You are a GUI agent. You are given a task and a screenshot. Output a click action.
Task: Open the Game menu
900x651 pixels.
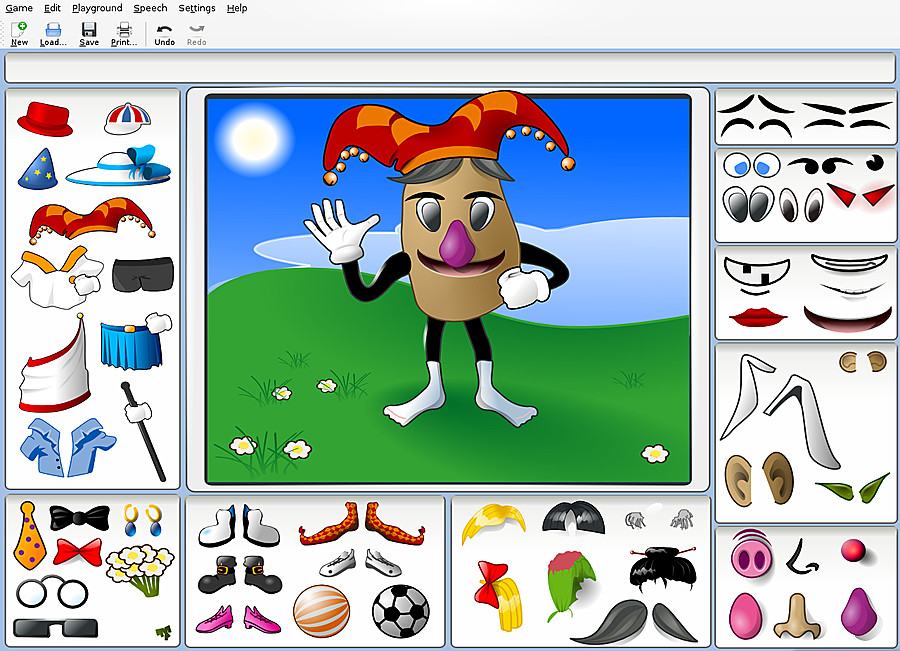[x=19, y=8]
